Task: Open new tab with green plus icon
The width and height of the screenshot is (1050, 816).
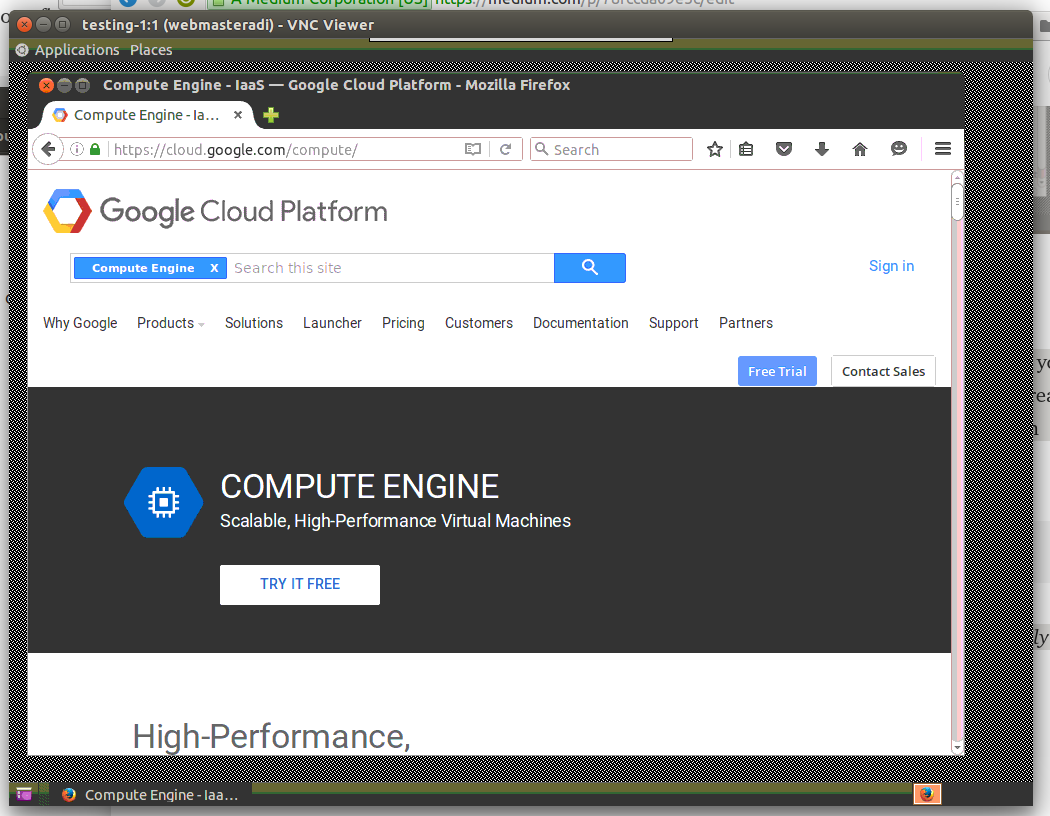Action: [271, 115]
